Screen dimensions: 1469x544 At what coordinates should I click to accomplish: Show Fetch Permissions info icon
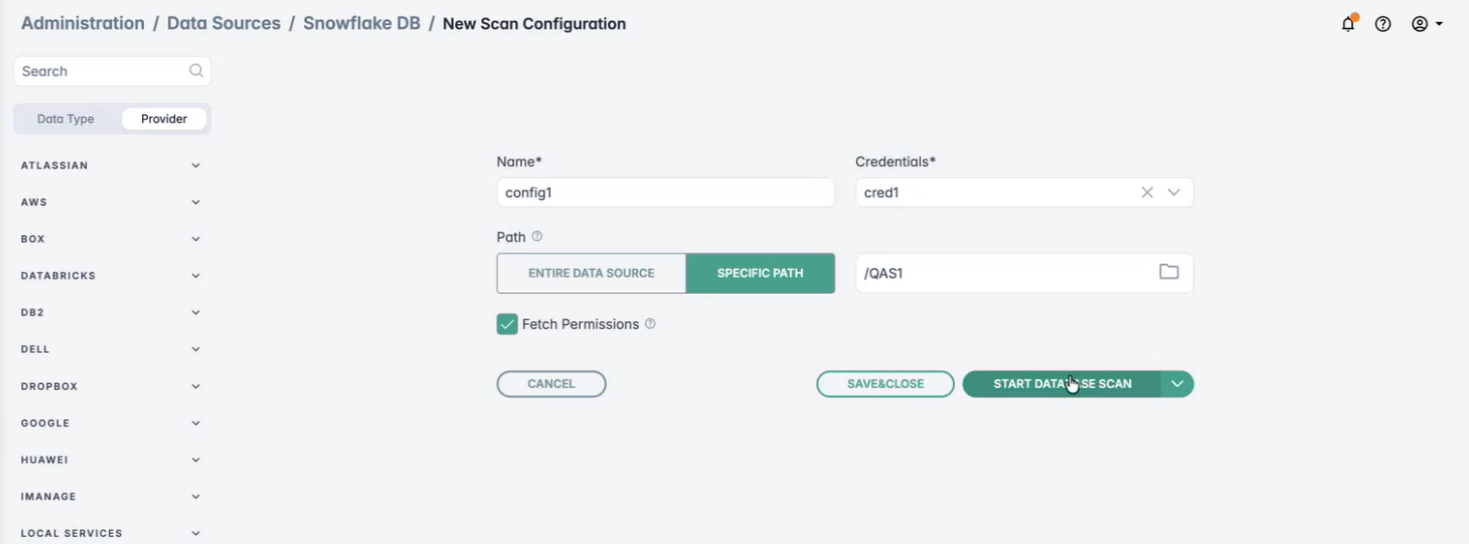coord(650,324)
